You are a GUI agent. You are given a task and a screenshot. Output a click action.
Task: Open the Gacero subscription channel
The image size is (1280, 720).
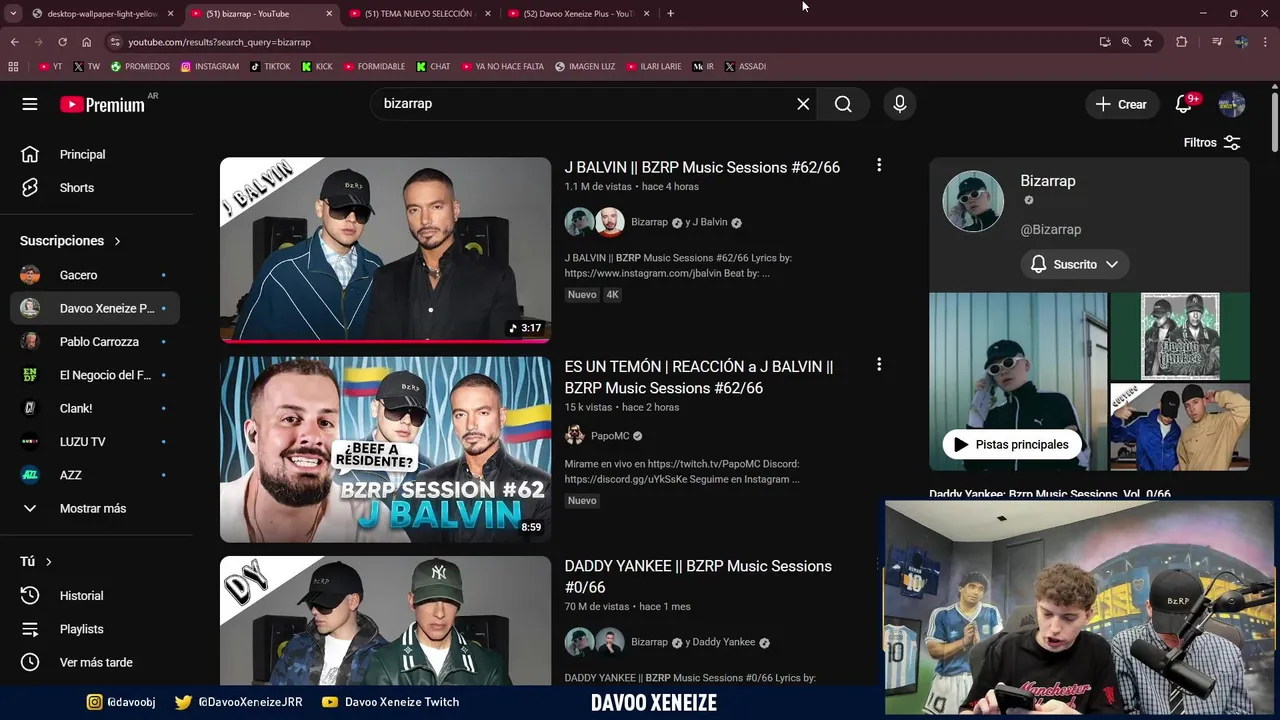95,275
